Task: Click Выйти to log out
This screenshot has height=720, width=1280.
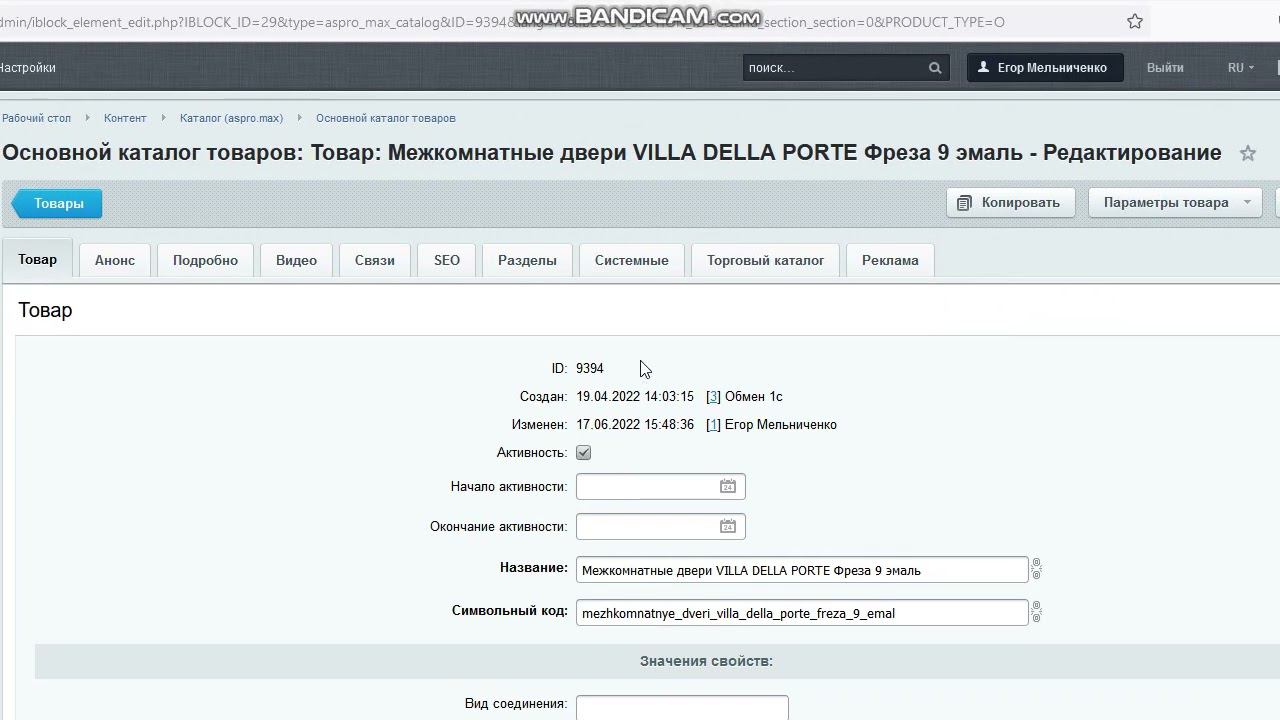Action: 1165,67
